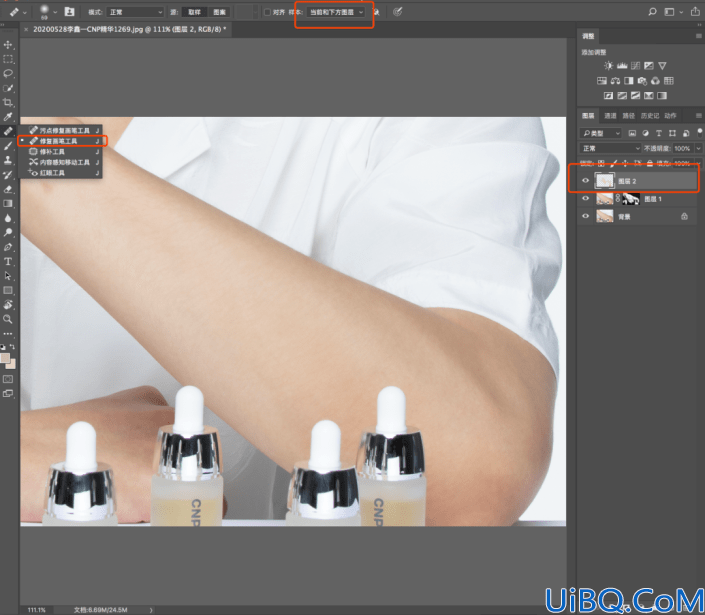
Task: Add a Photo Filter camera adjustment
Action: 642,81
